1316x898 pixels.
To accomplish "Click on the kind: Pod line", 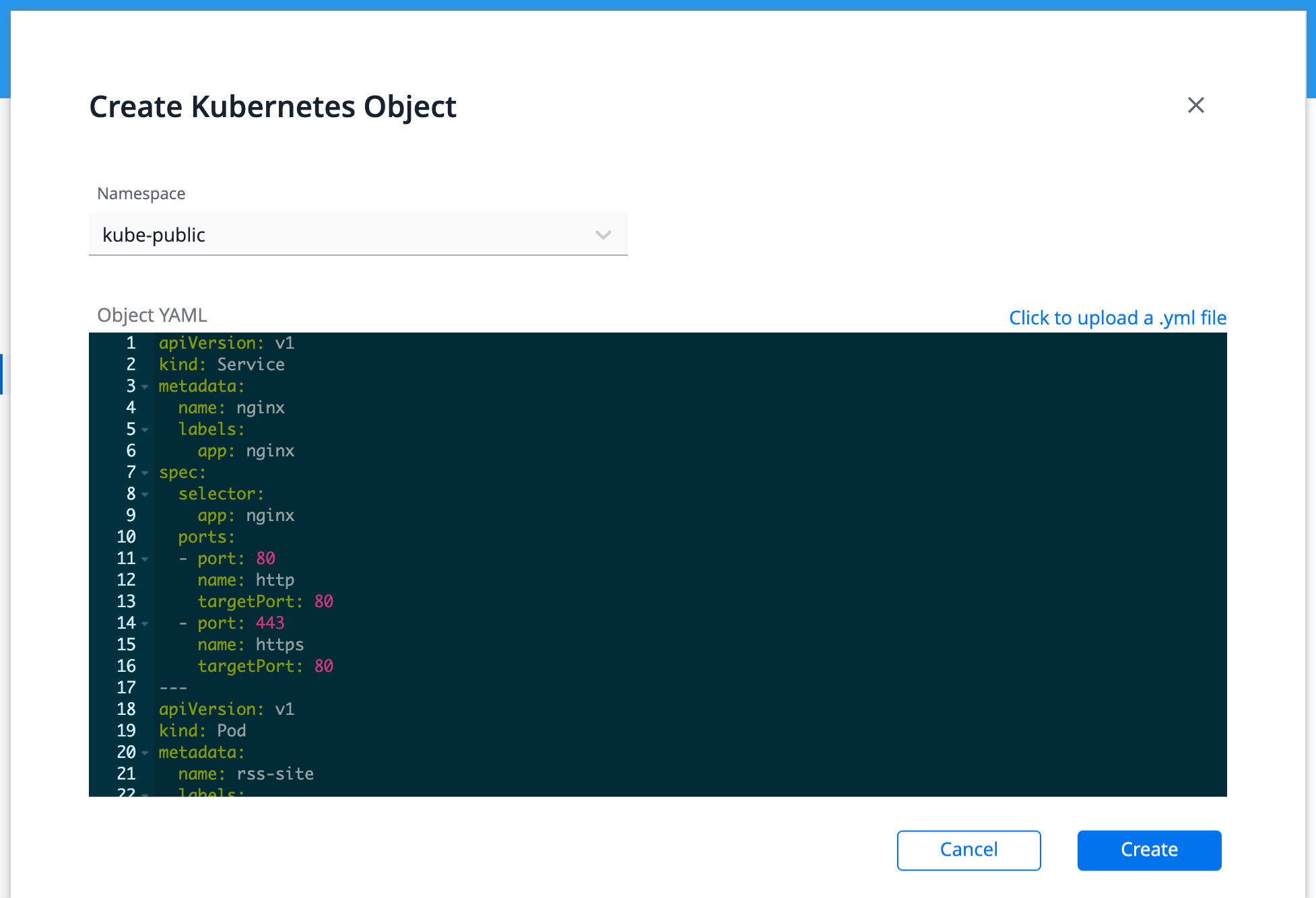I will click(202, 731).
